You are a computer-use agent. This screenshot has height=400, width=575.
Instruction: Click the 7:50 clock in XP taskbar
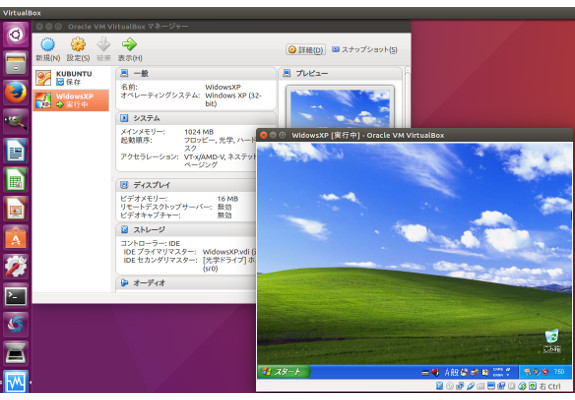coord(559,372)
